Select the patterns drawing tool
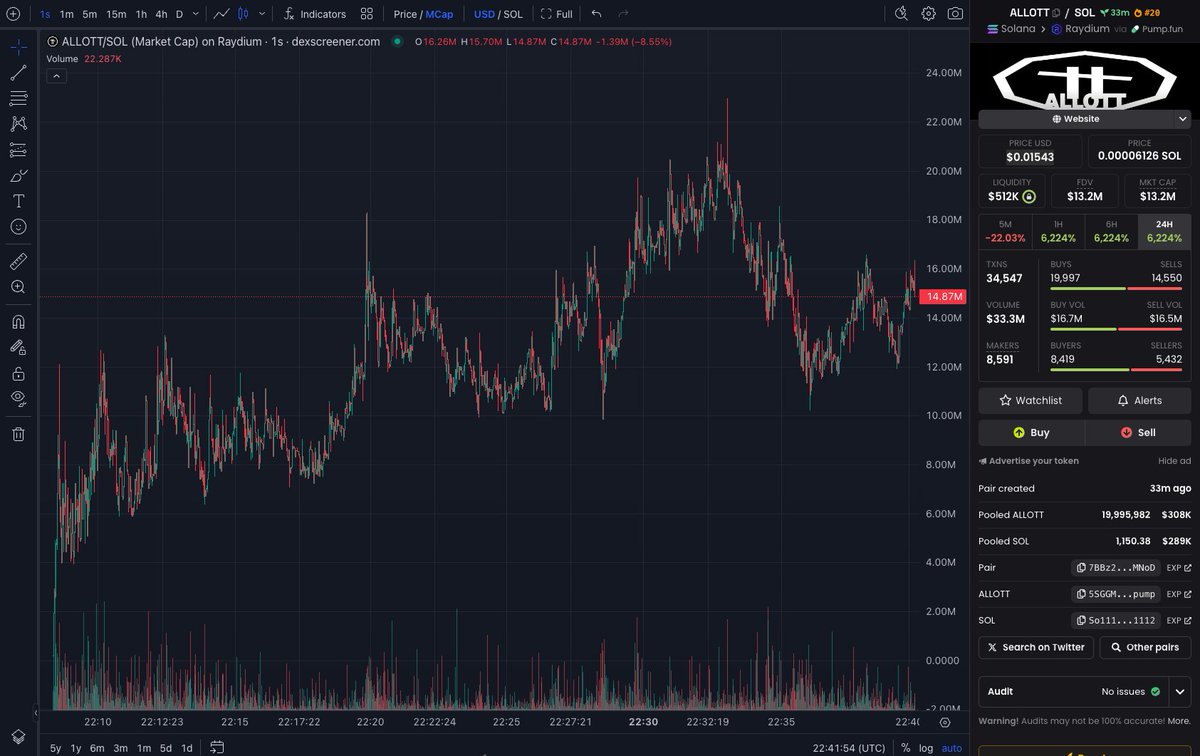 pyautogui.click(x=18, y=124)
